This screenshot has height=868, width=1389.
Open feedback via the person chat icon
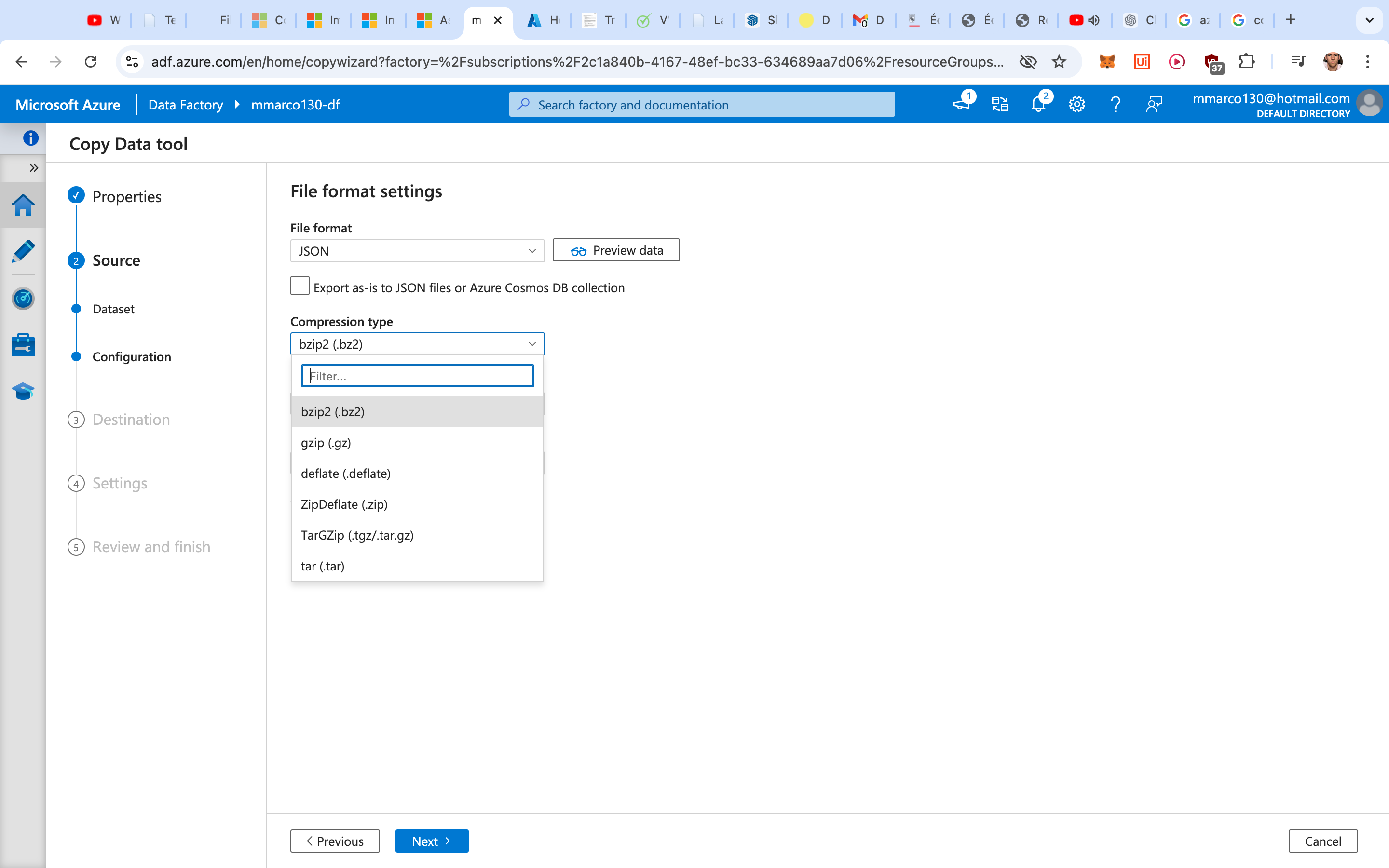[1154, 104]
